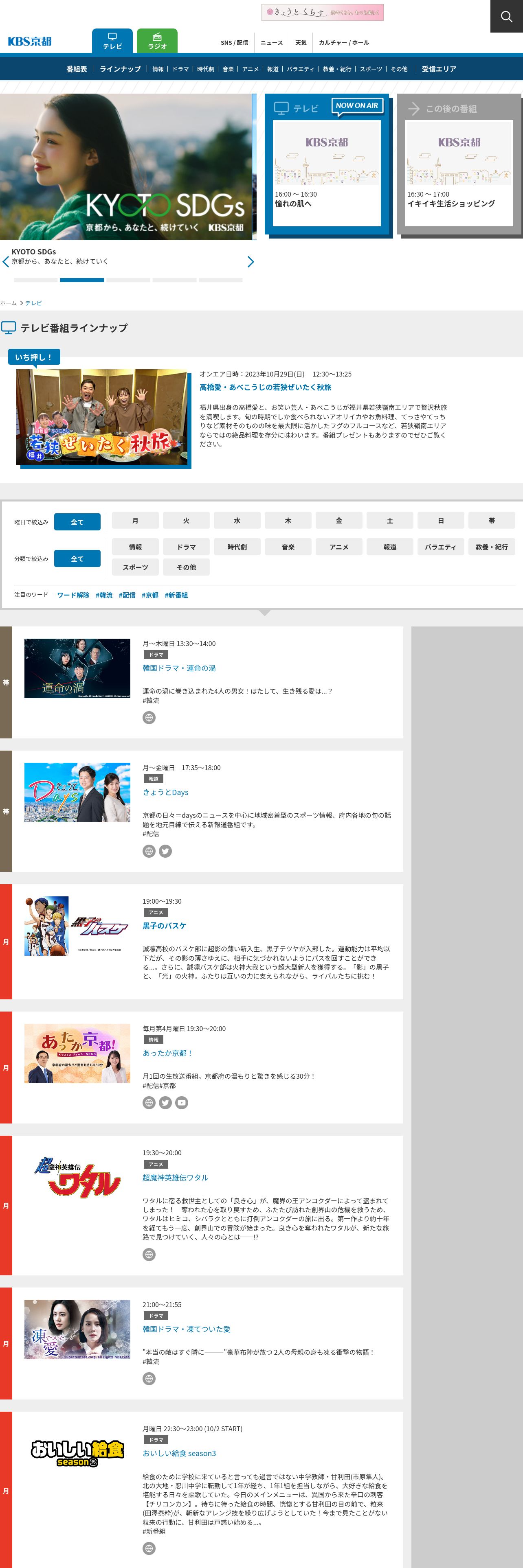Image resolution: width=523 pixels, height=1568 pixels.
Task: Select the third carousel indicator bar
Action: click(128, 280)
